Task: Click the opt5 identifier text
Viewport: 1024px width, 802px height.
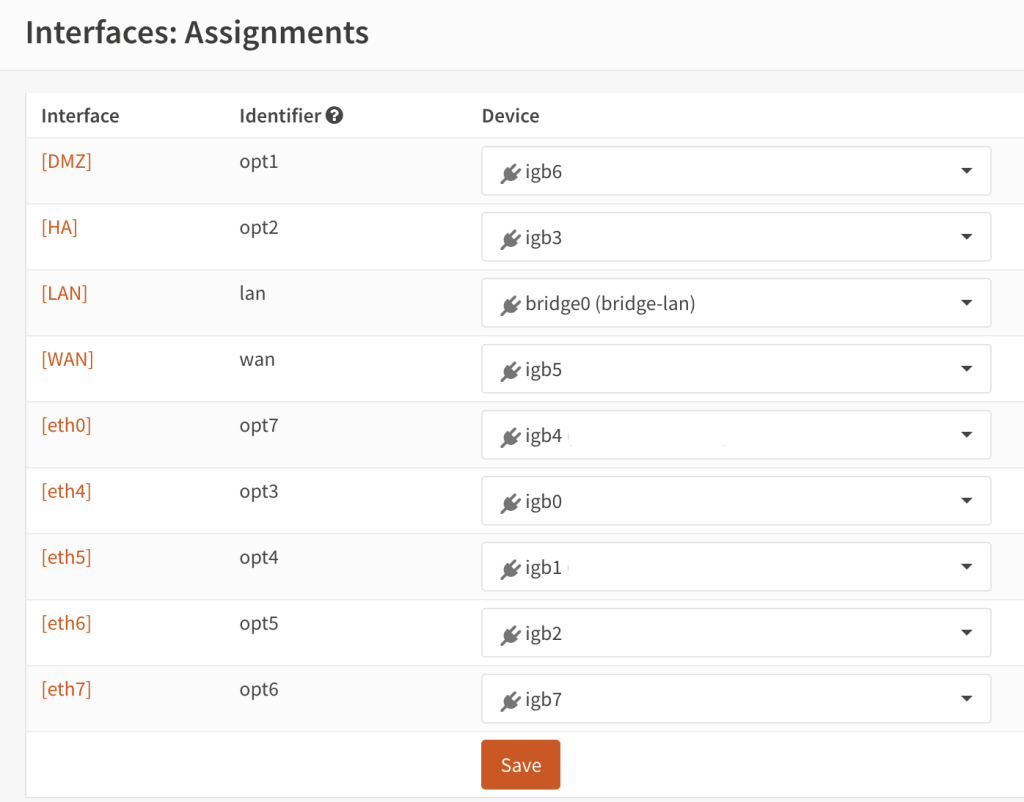Action: pos(259,624)
